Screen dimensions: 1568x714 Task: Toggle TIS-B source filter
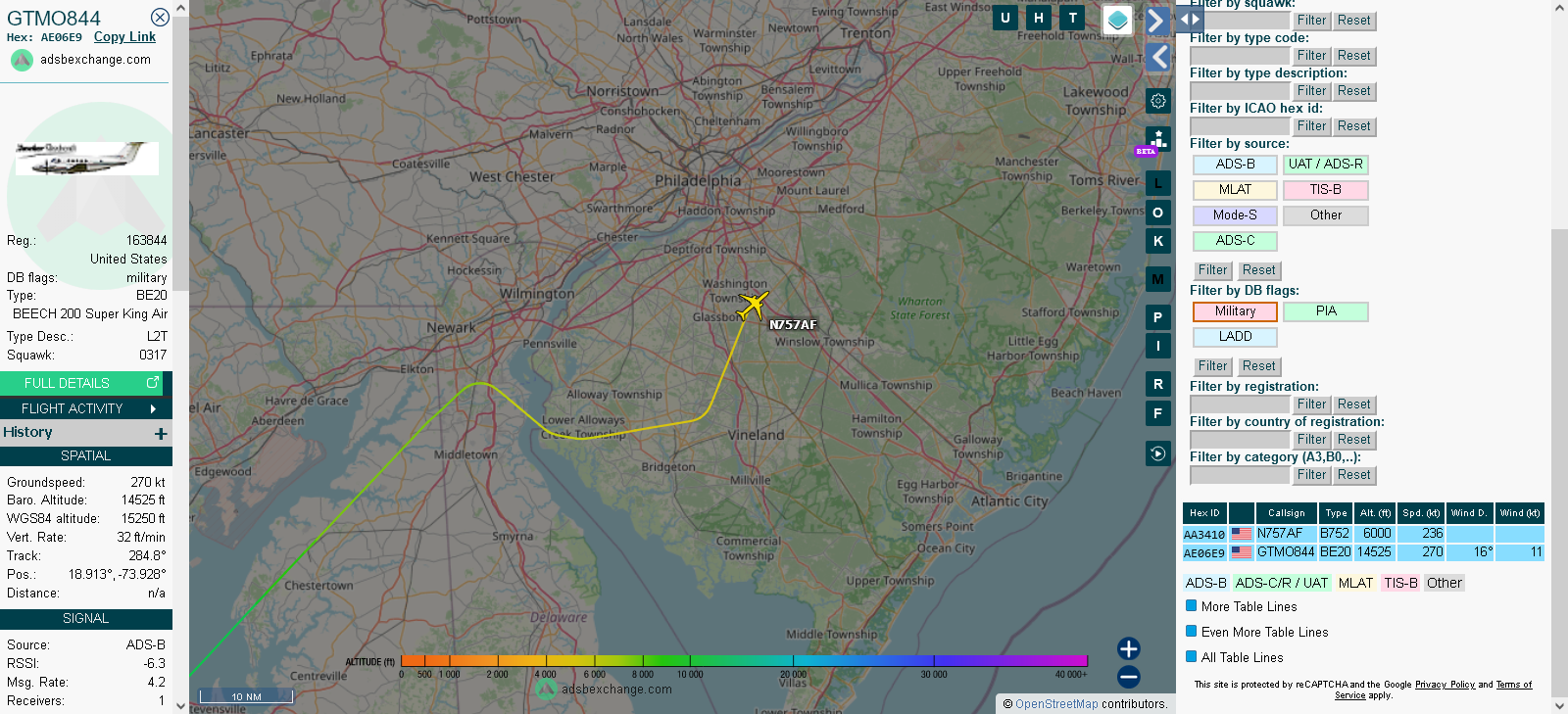pos(1326,190)
